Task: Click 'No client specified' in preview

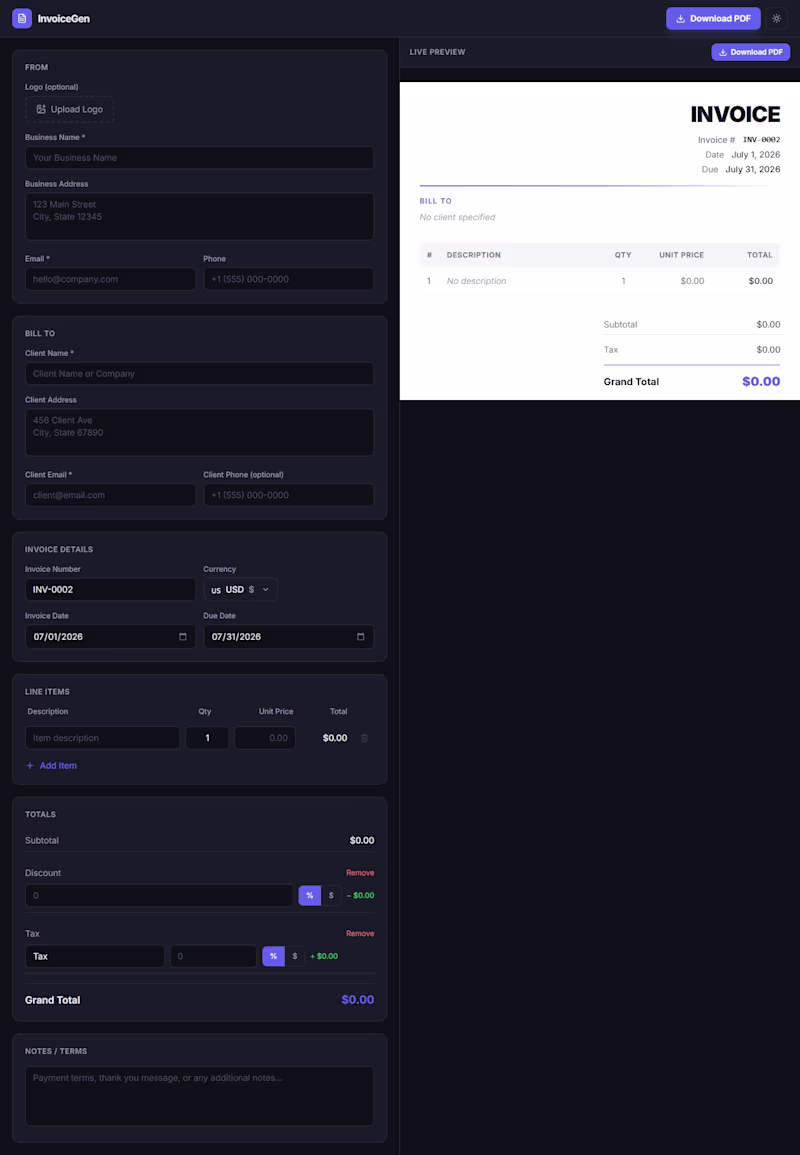Action: click(x=457, y=217)
